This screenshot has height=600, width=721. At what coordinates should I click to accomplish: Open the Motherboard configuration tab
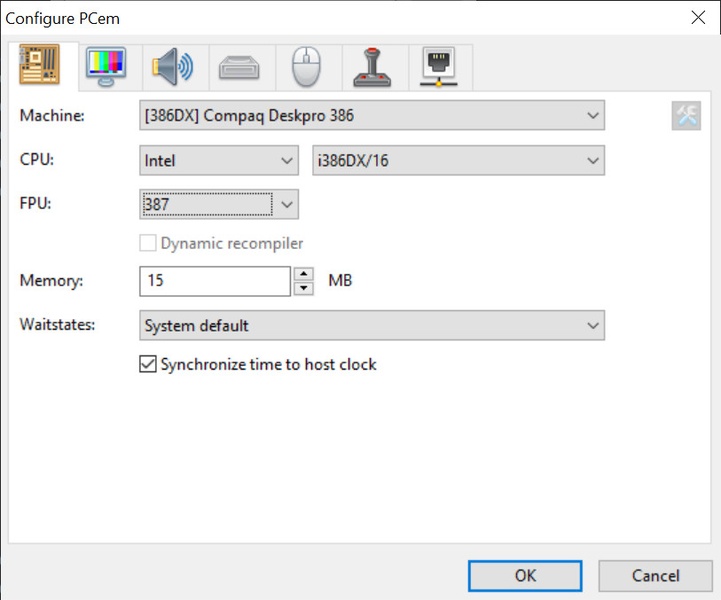[40, 67]
